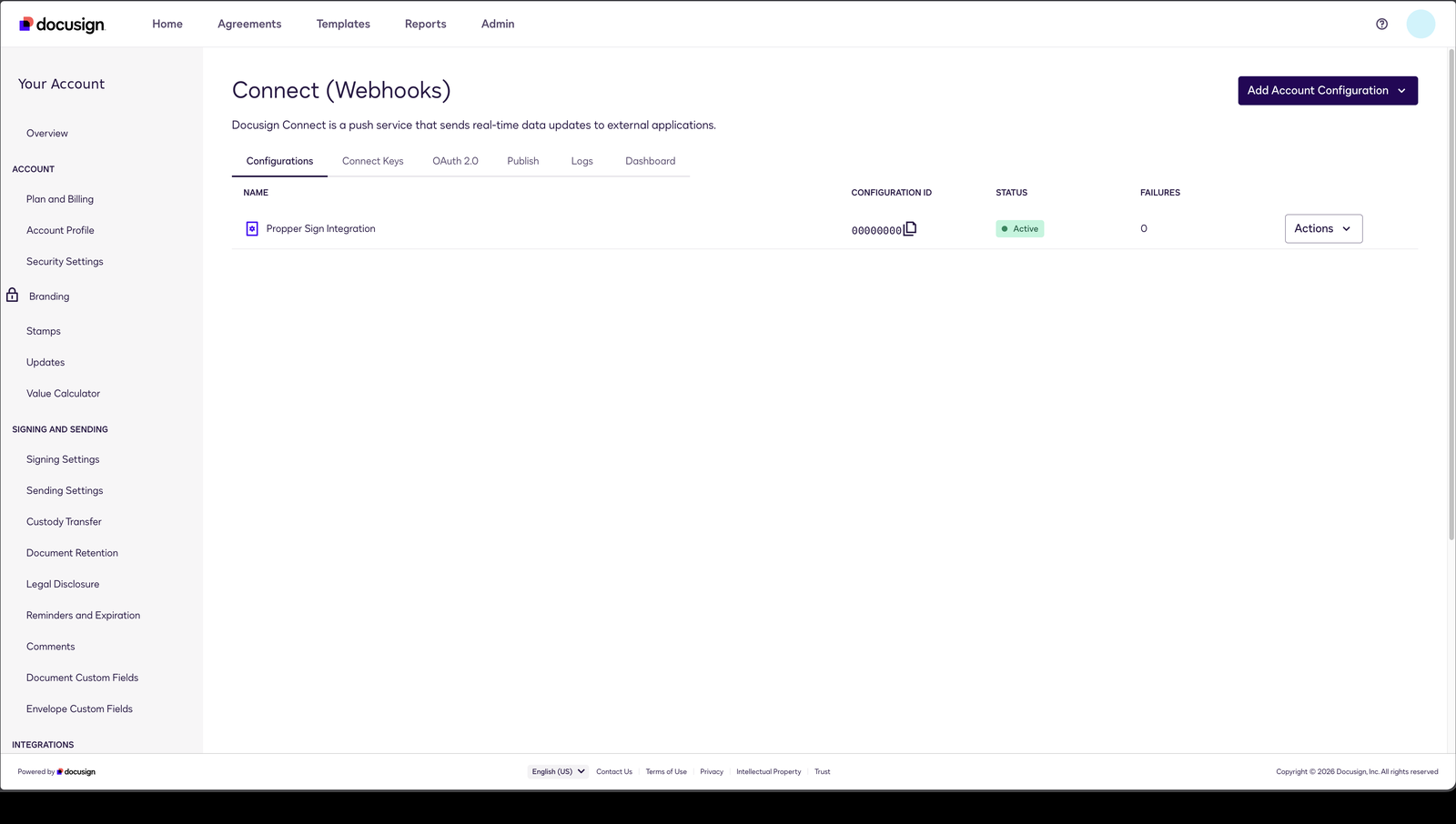Screen dimensions: 1456x824
Task: Open Signing Settings
Action: (63, 459)
